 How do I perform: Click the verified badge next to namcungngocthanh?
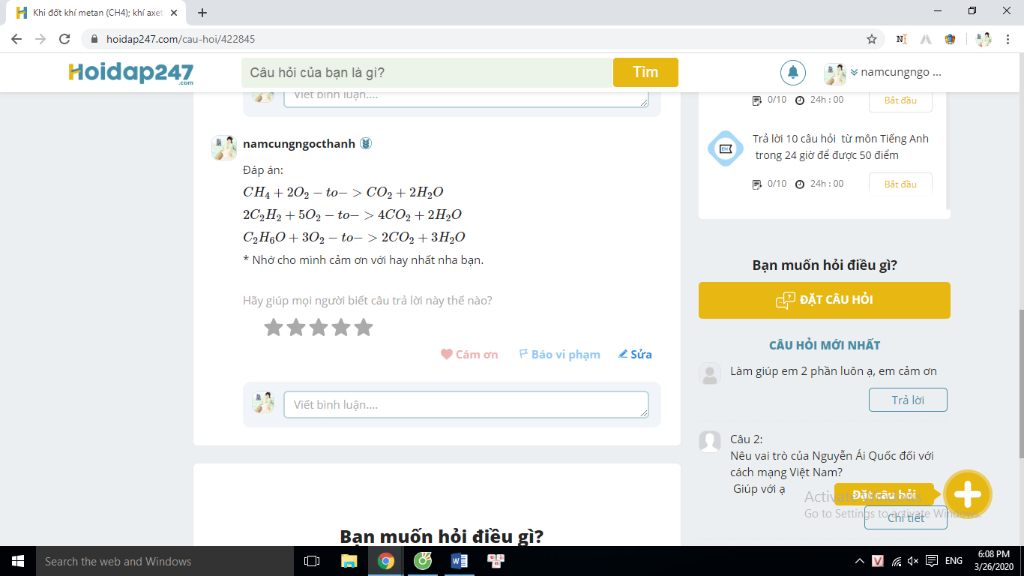(x=366, y=144)
